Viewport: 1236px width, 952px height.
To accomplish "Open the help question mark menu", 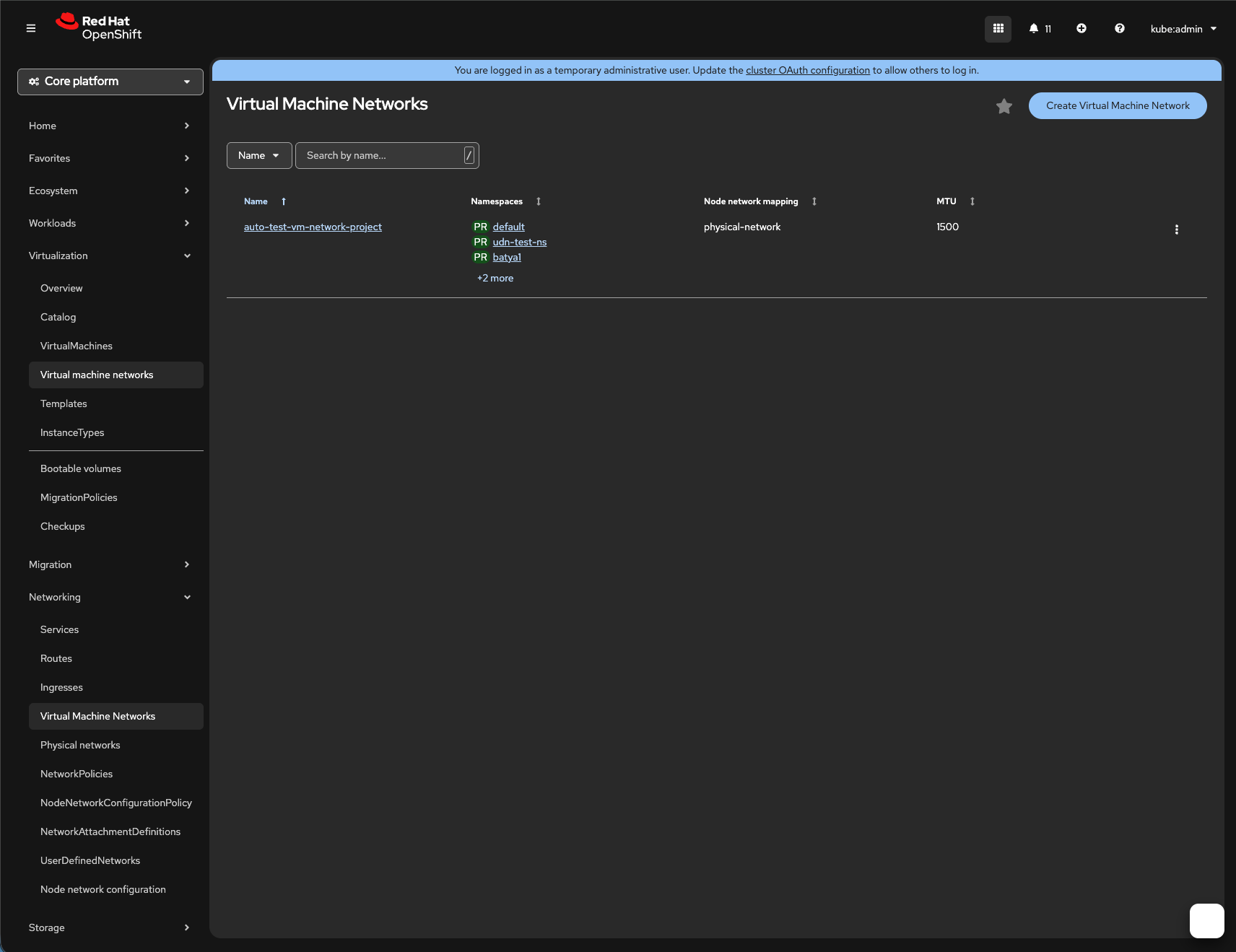I will click(1119, 29).
